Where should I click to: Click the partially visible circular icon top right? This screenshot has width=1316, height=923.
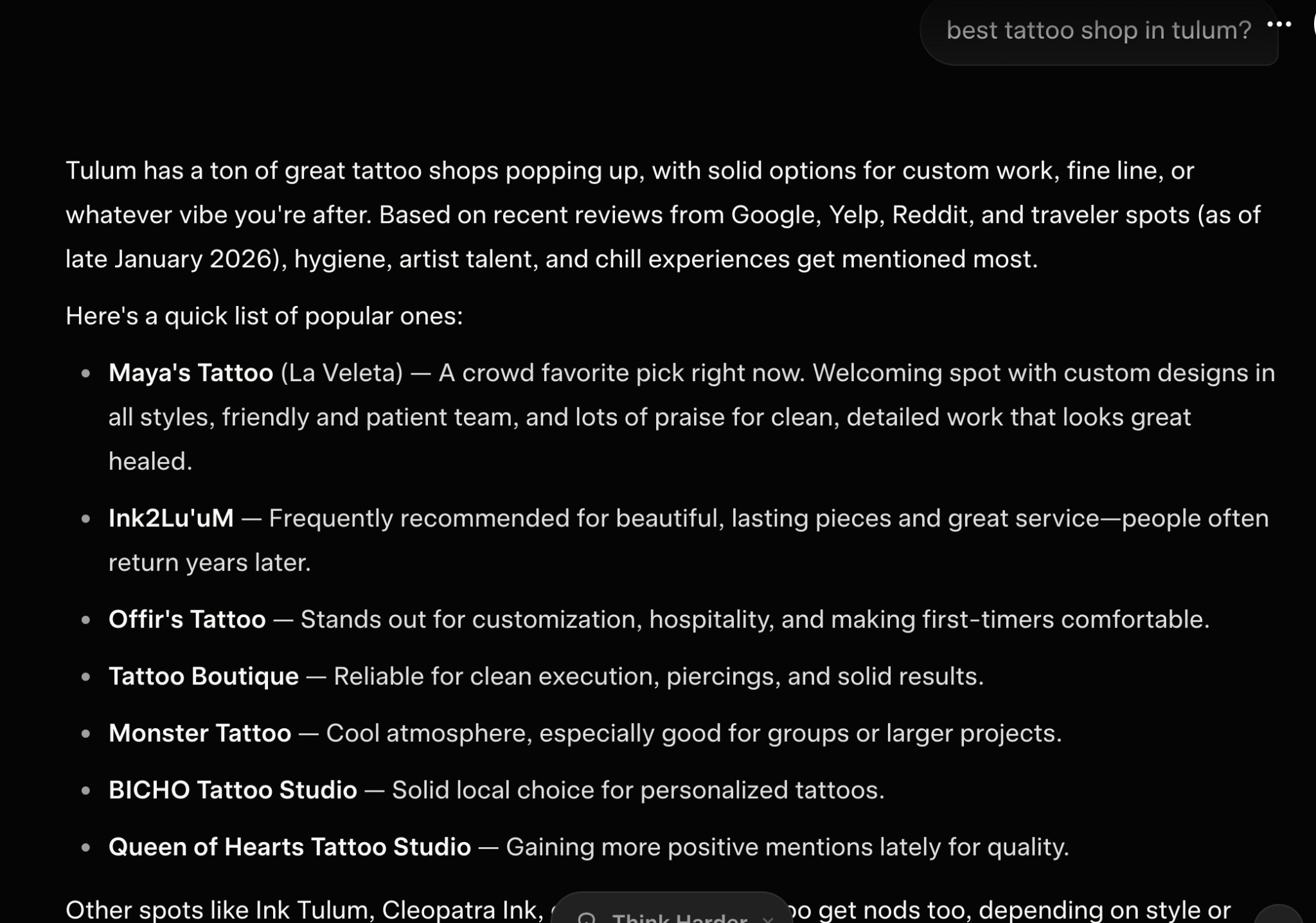coord(1313,24)
